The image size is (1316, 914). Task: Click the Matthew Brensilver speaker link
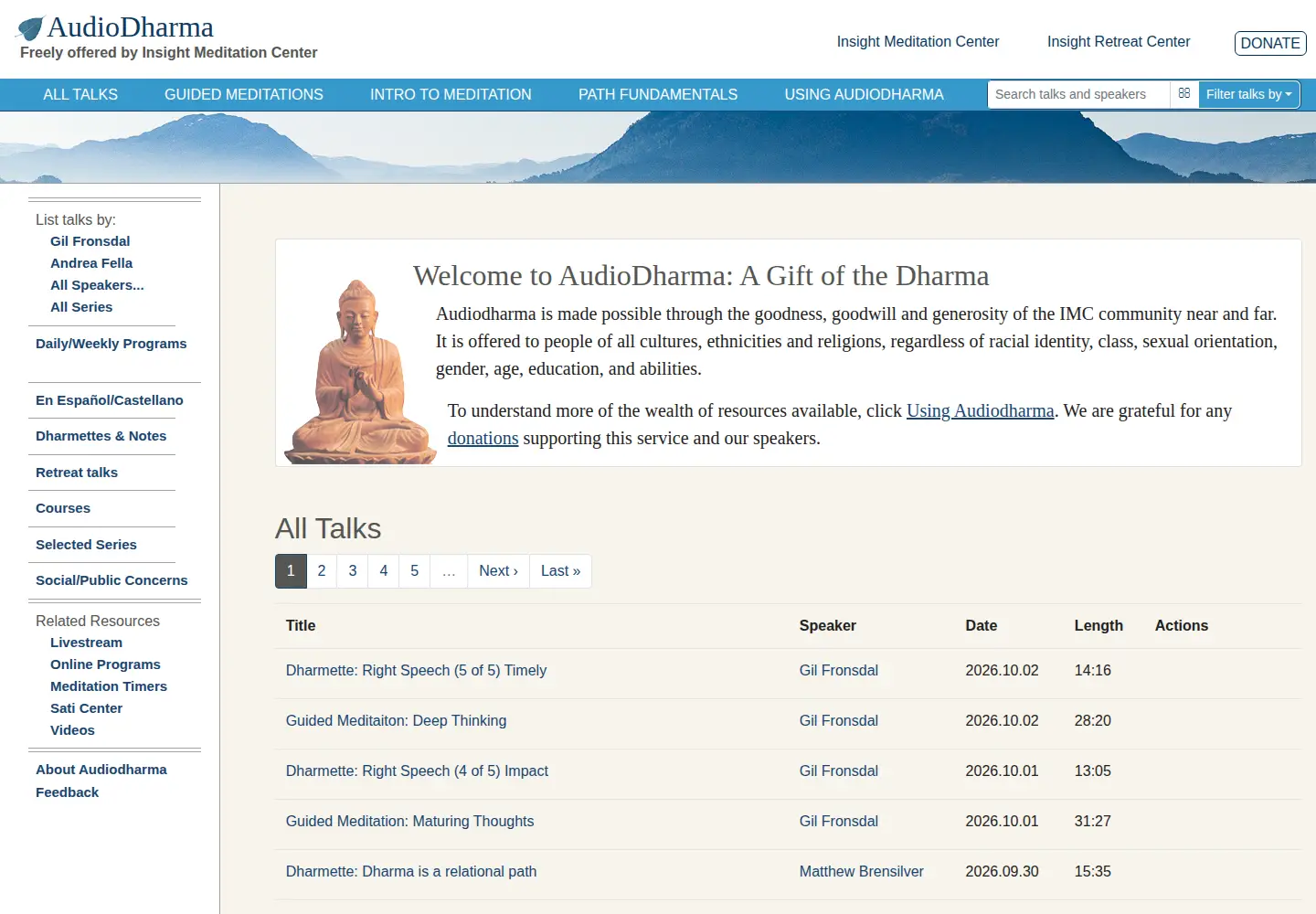click(861, 871)
